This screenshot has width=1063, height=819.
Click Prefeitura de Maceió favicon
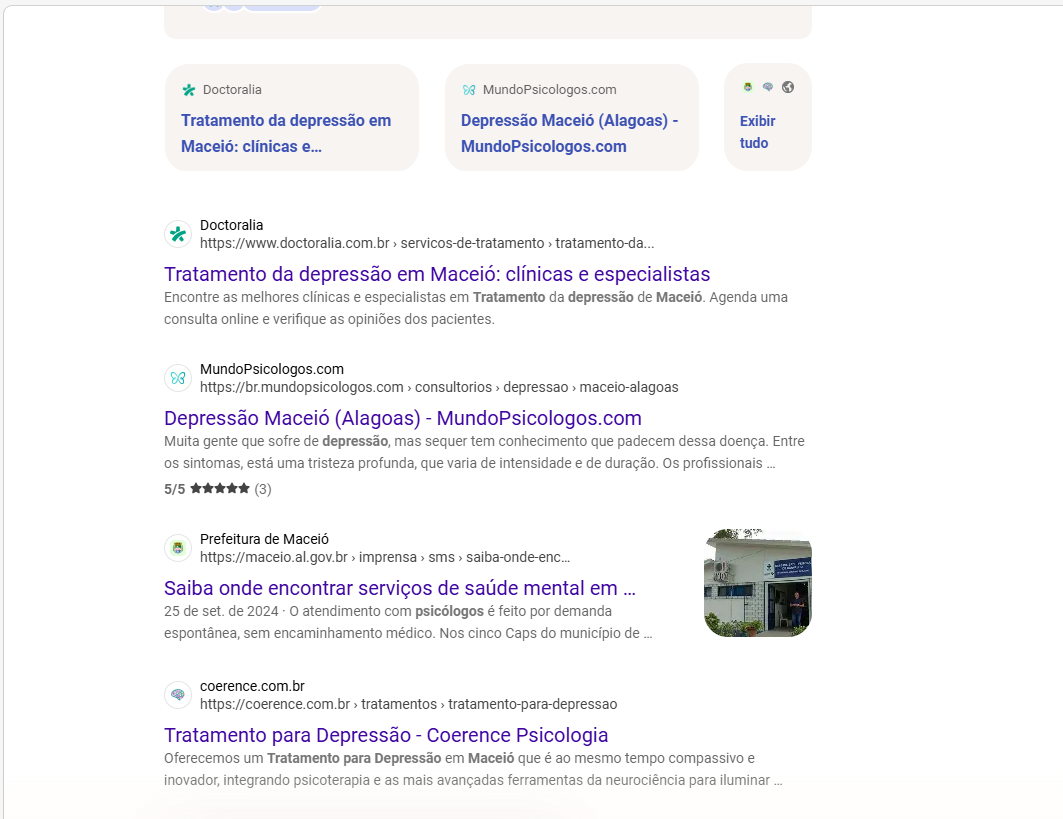pos(178,548)
